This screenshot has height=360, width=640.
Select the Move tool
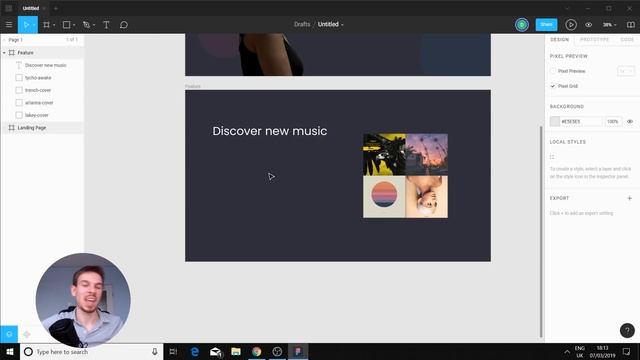[25, 24]
